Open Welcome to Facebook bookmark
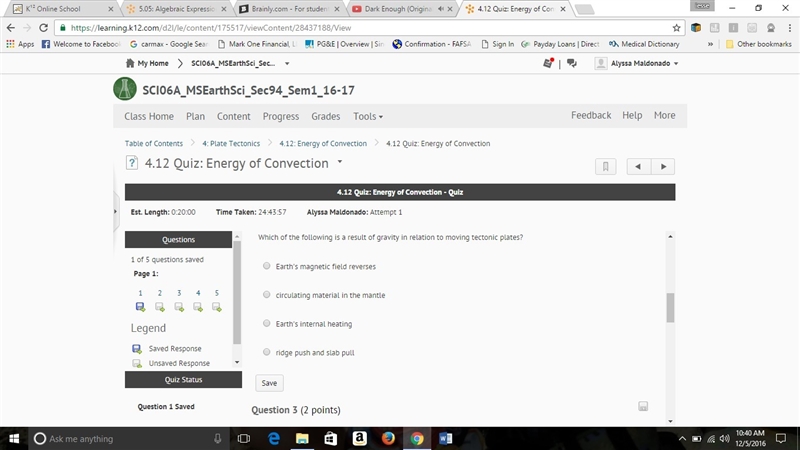The image size is (800, 450). 81,44
